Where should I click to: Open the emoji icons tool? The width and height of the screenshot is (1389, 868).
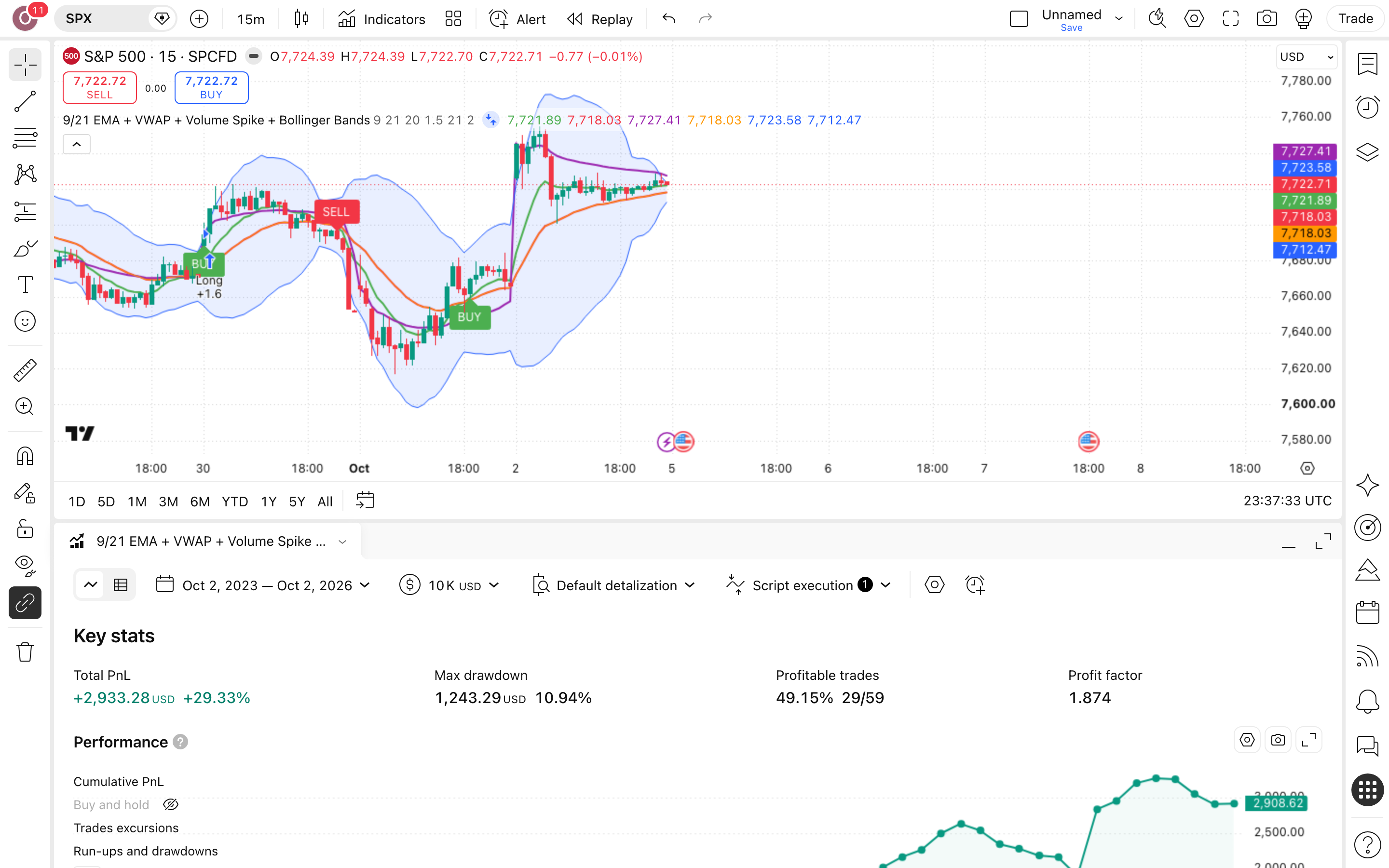(25, 322)
